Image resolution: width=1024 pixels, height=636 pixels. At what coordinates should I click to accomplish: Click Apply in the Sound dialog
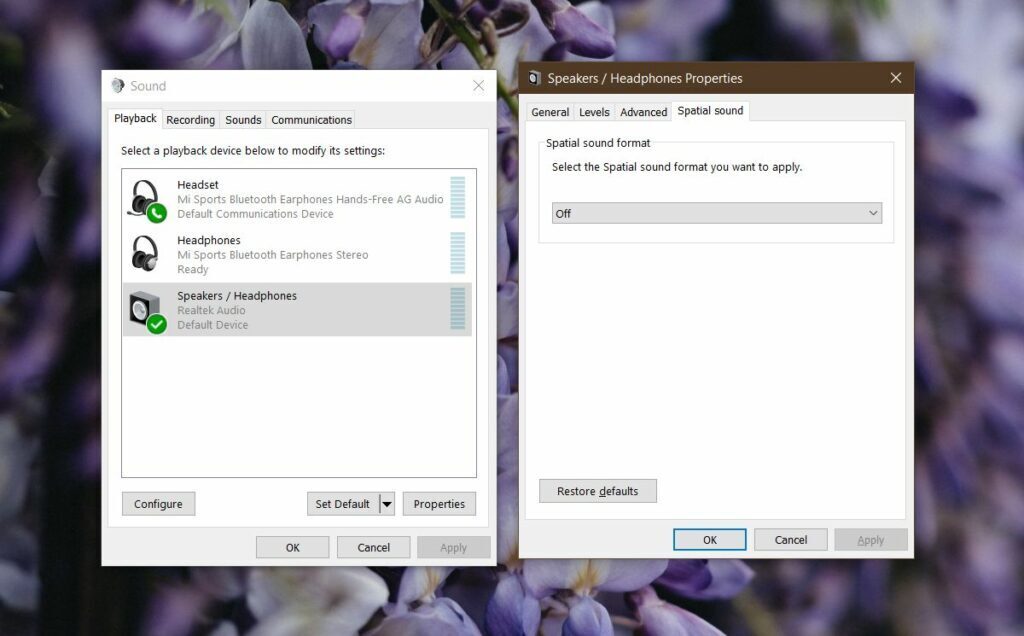click(454, 546)
